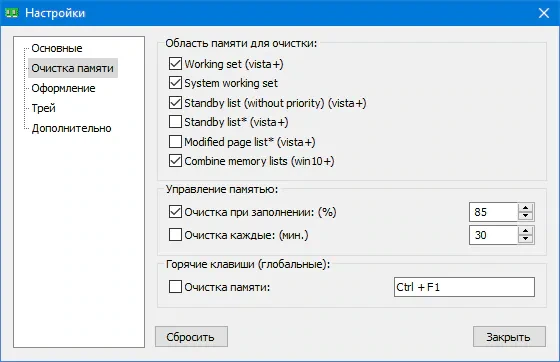This screenshot has width=560, height=362.
Task: Open the Дополнительно settings section
Action: point(71,128)
